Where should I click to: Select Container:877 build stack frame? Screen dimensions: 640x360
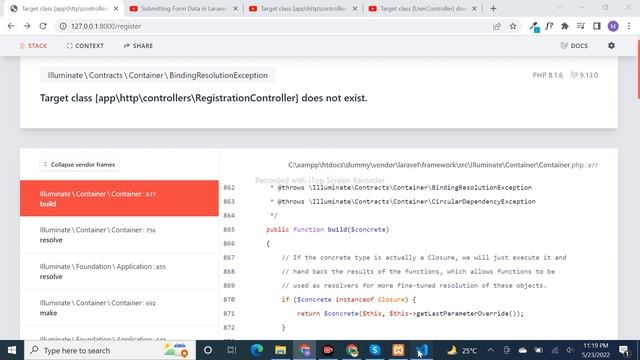[x=119, y=198]
